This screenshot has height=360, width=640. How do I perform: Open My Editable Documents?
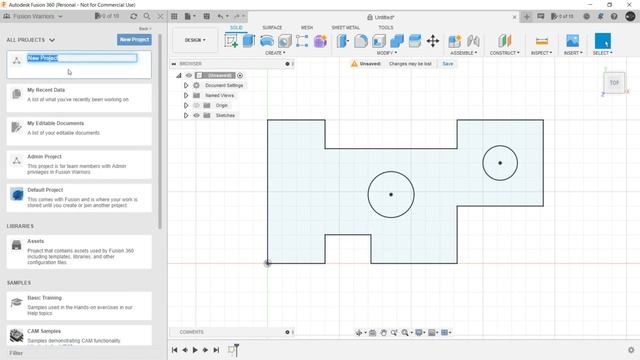tap(79, 131)
